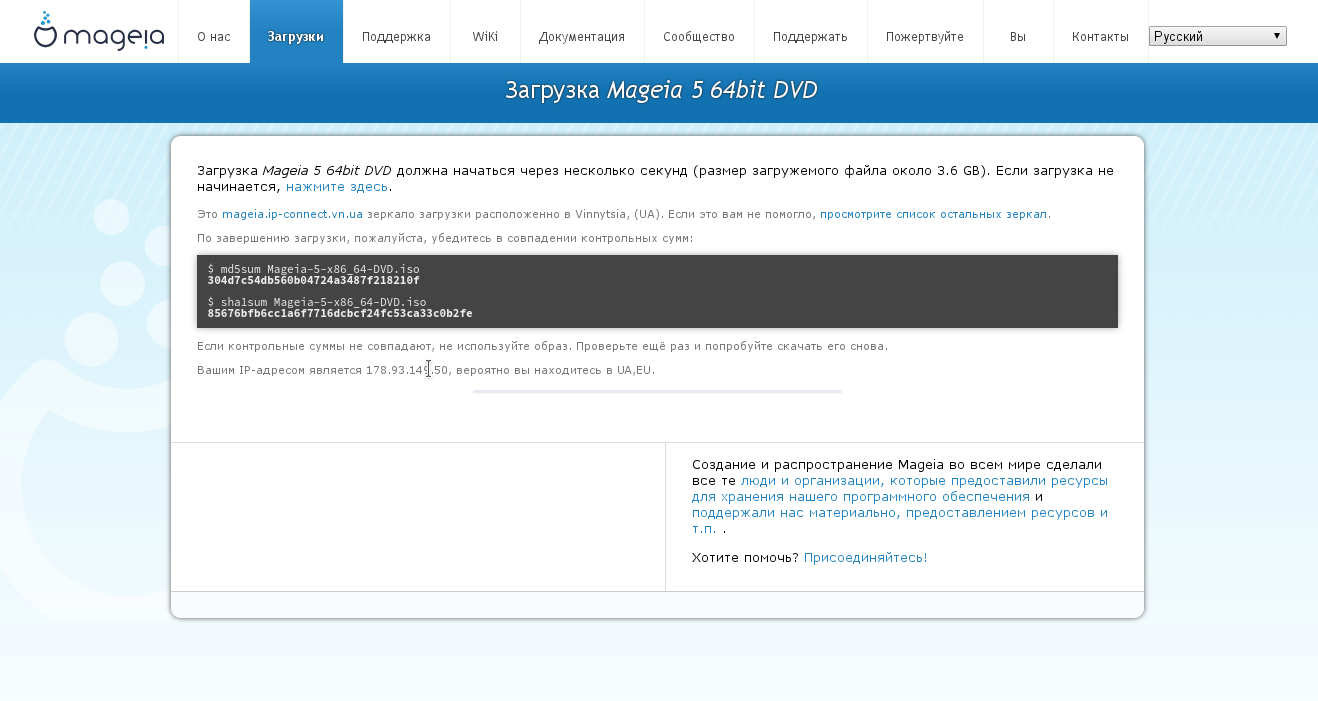The width and height of the screenshot is (1318, 701).
Task: Open Контакты in the navigation bar
Action: [1100, 37]
